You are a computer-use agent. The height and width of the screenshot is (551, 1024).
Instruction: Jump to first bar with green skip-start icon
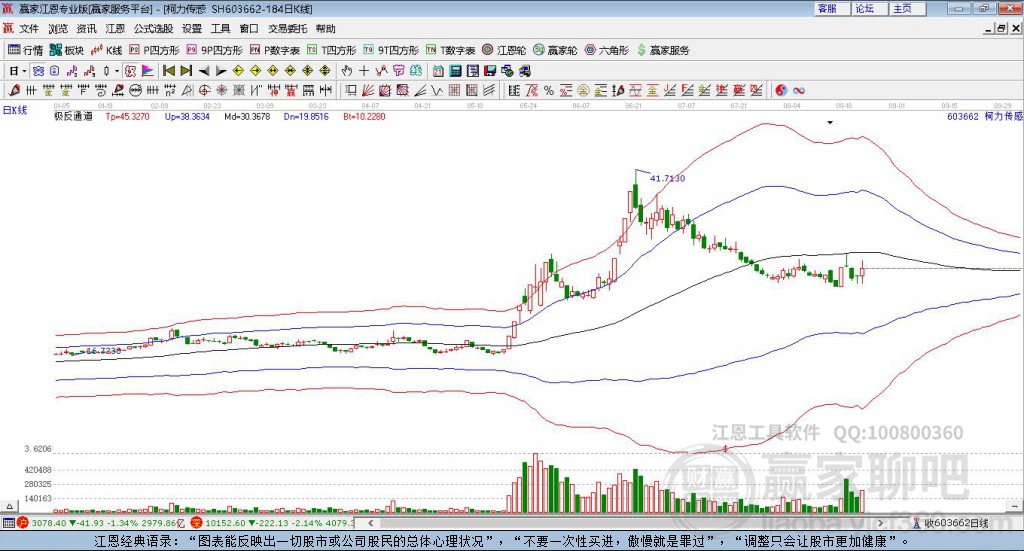[168, 71]
